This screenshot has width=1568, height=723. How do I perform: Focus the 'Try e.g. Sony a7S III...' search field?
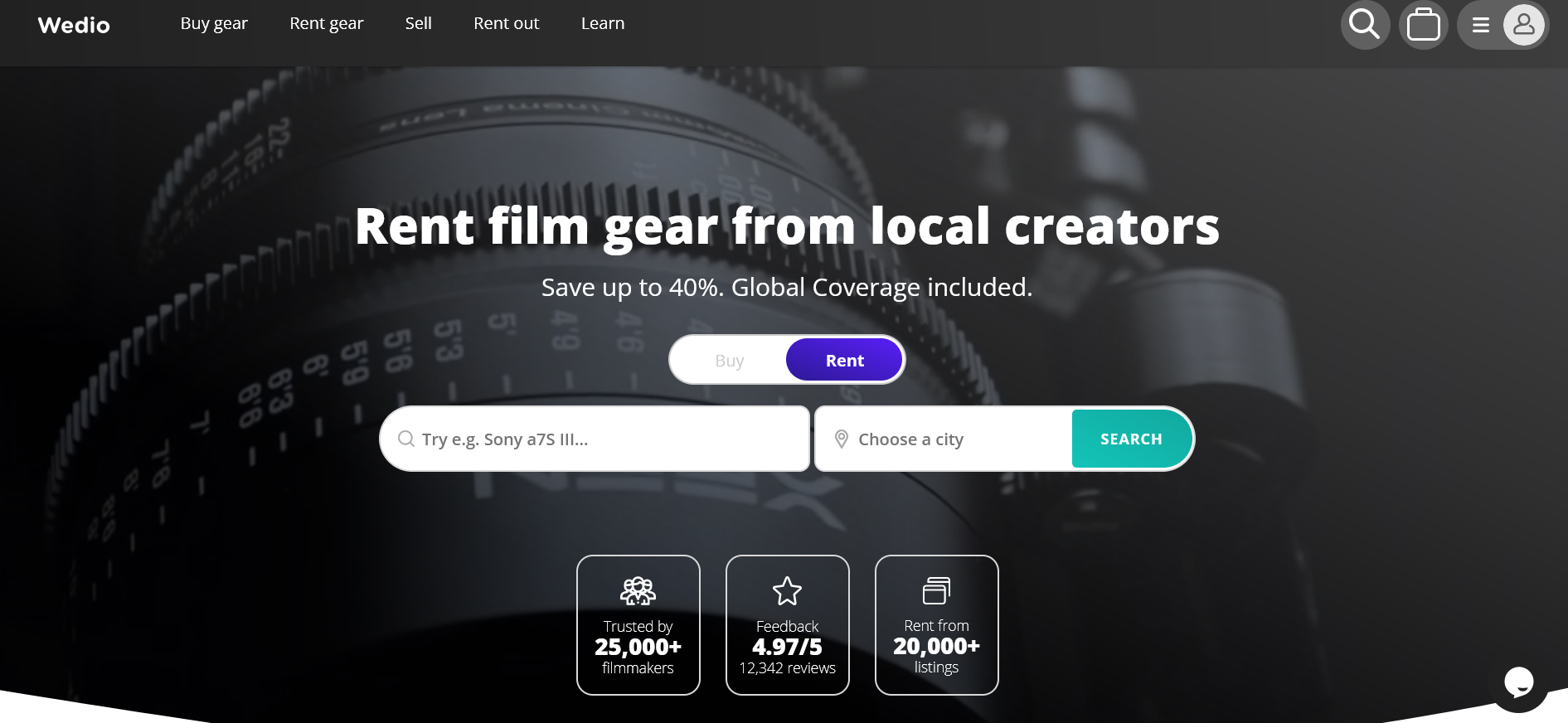click(x=595, y=439)
